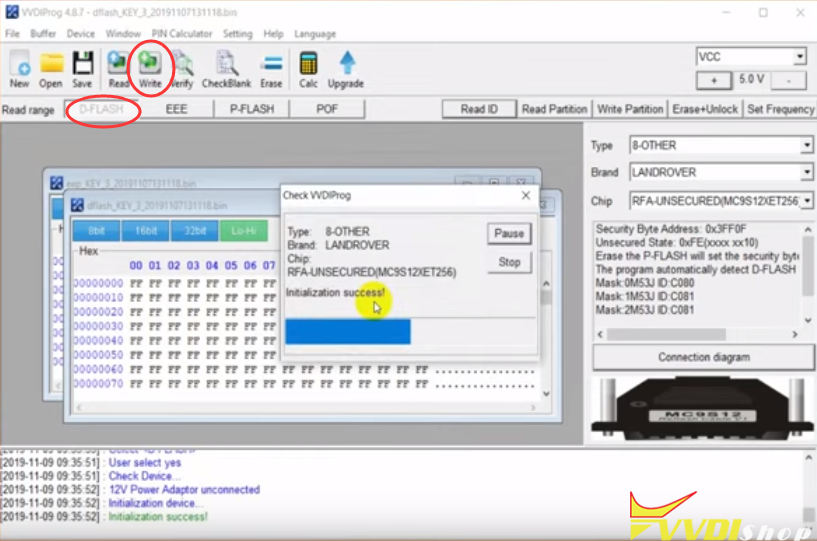Toggle Lo-Hi byte order
Viewport: 817px width, 541px height.
pos(244,231)
